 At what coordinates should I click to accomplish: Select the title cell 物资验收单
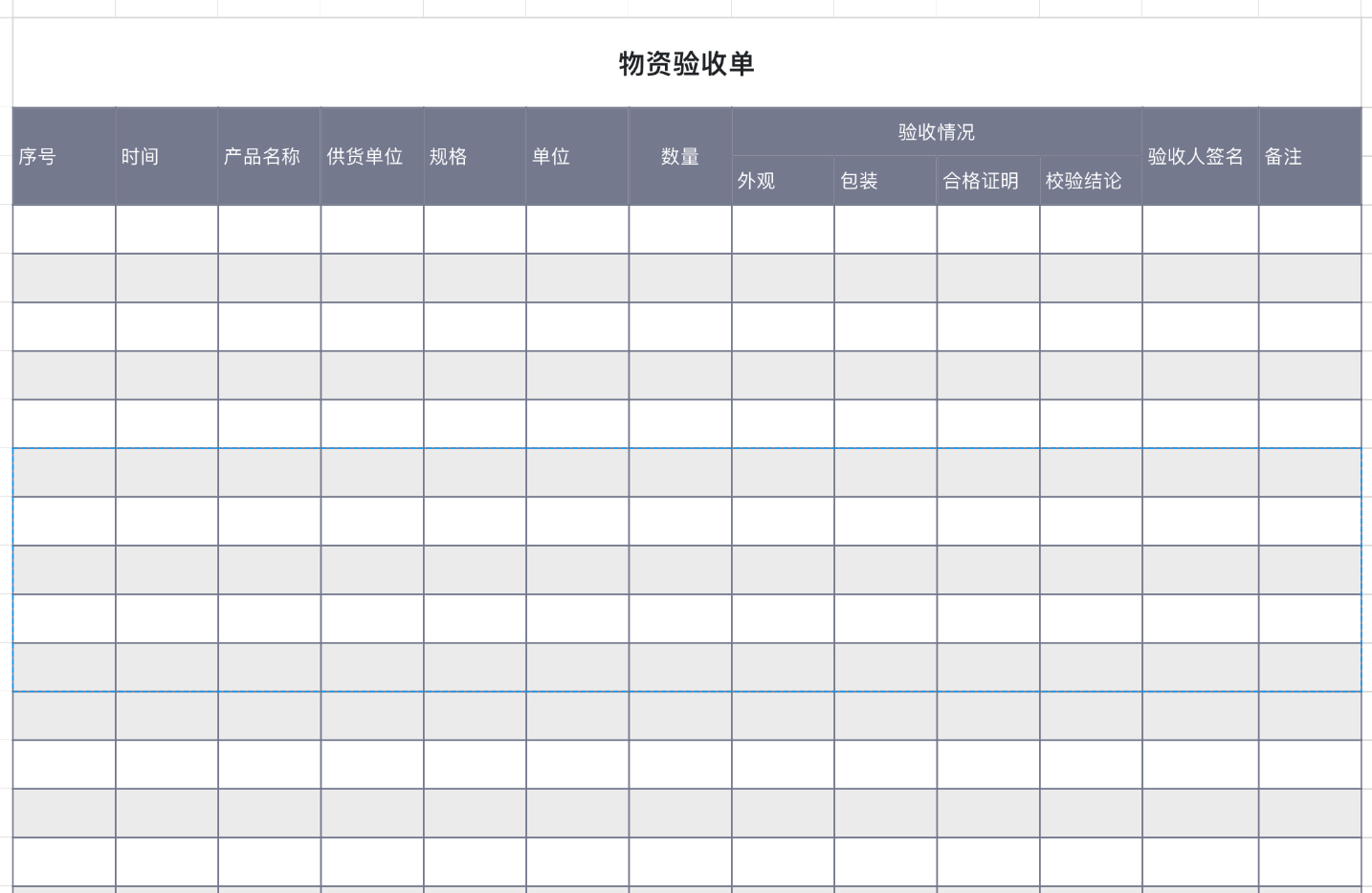click(x=686, y=63)
